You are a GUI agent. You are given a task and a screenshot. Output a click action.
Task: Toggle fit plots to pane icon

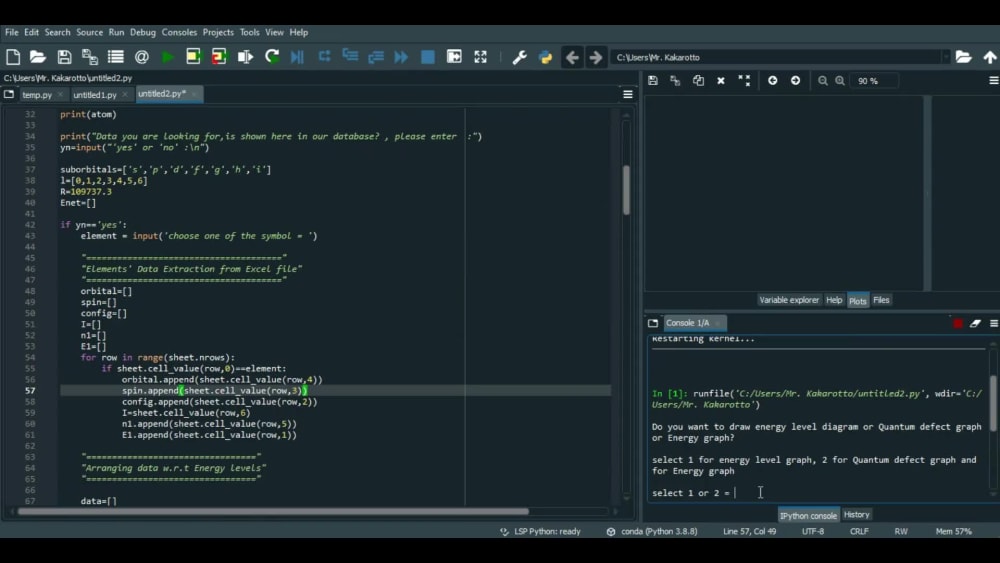744,80
